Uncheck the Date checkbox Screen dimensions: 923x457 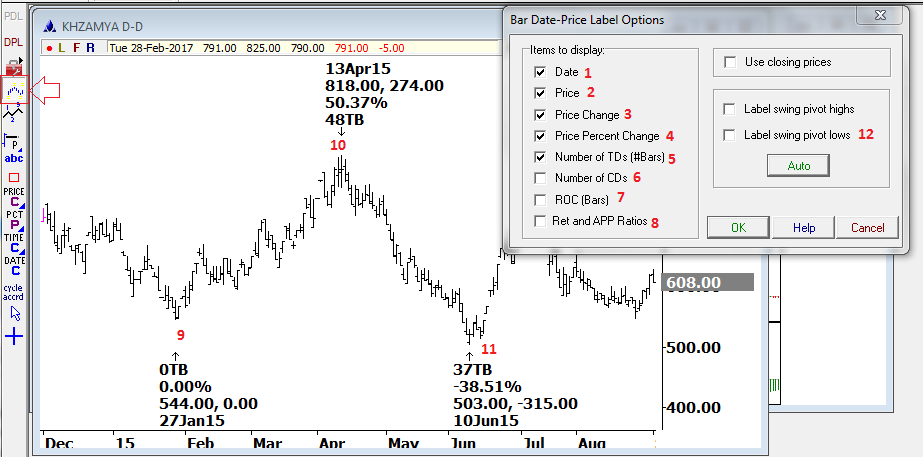pyautogui.click(x=540, y=72)
